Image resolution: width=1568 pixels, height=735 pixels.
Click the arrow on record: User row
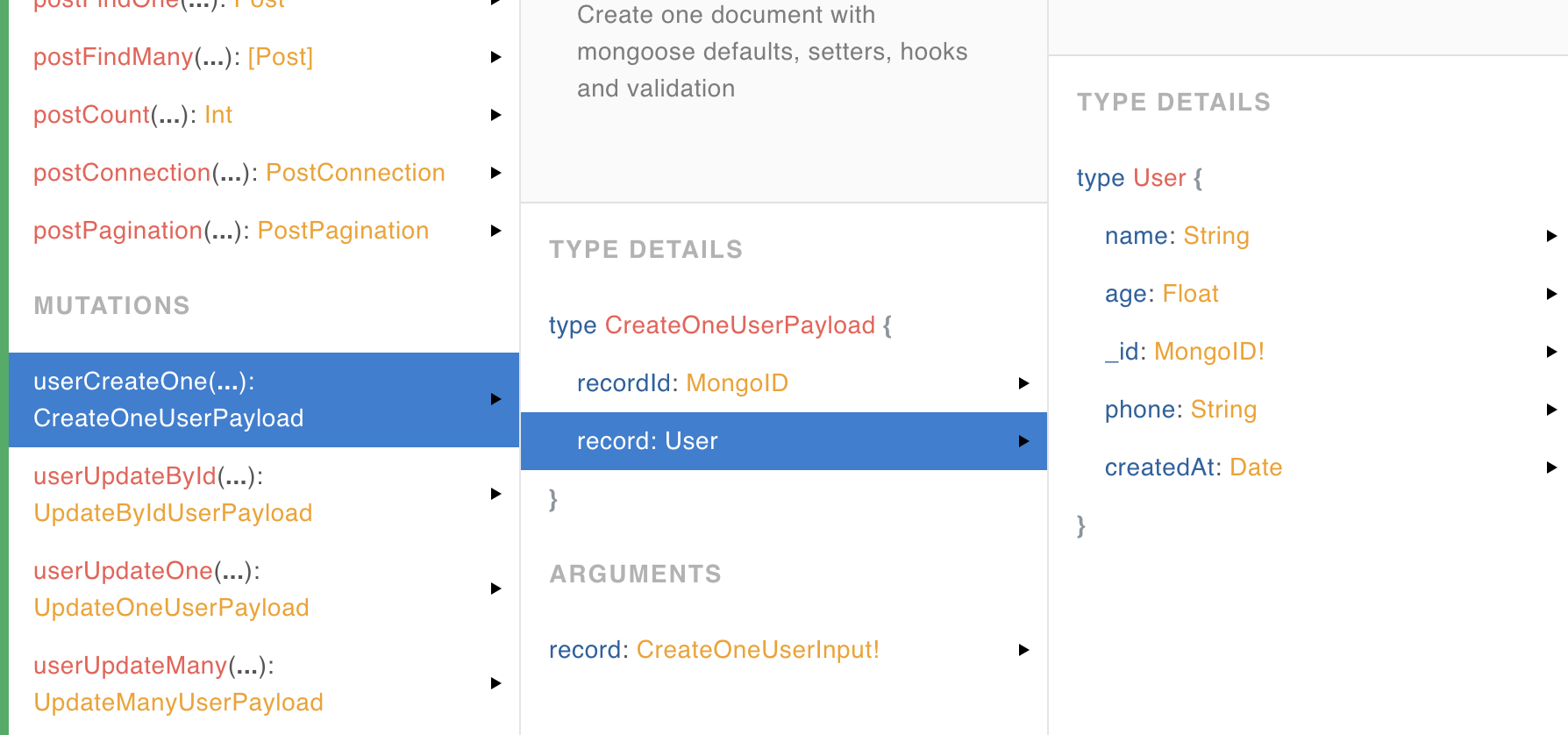click(x=1023, y=441)
